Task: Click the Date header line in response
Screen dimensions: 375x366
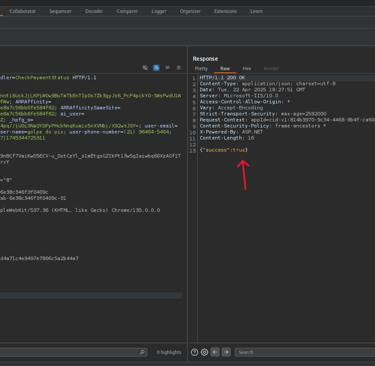Action: 252,89
